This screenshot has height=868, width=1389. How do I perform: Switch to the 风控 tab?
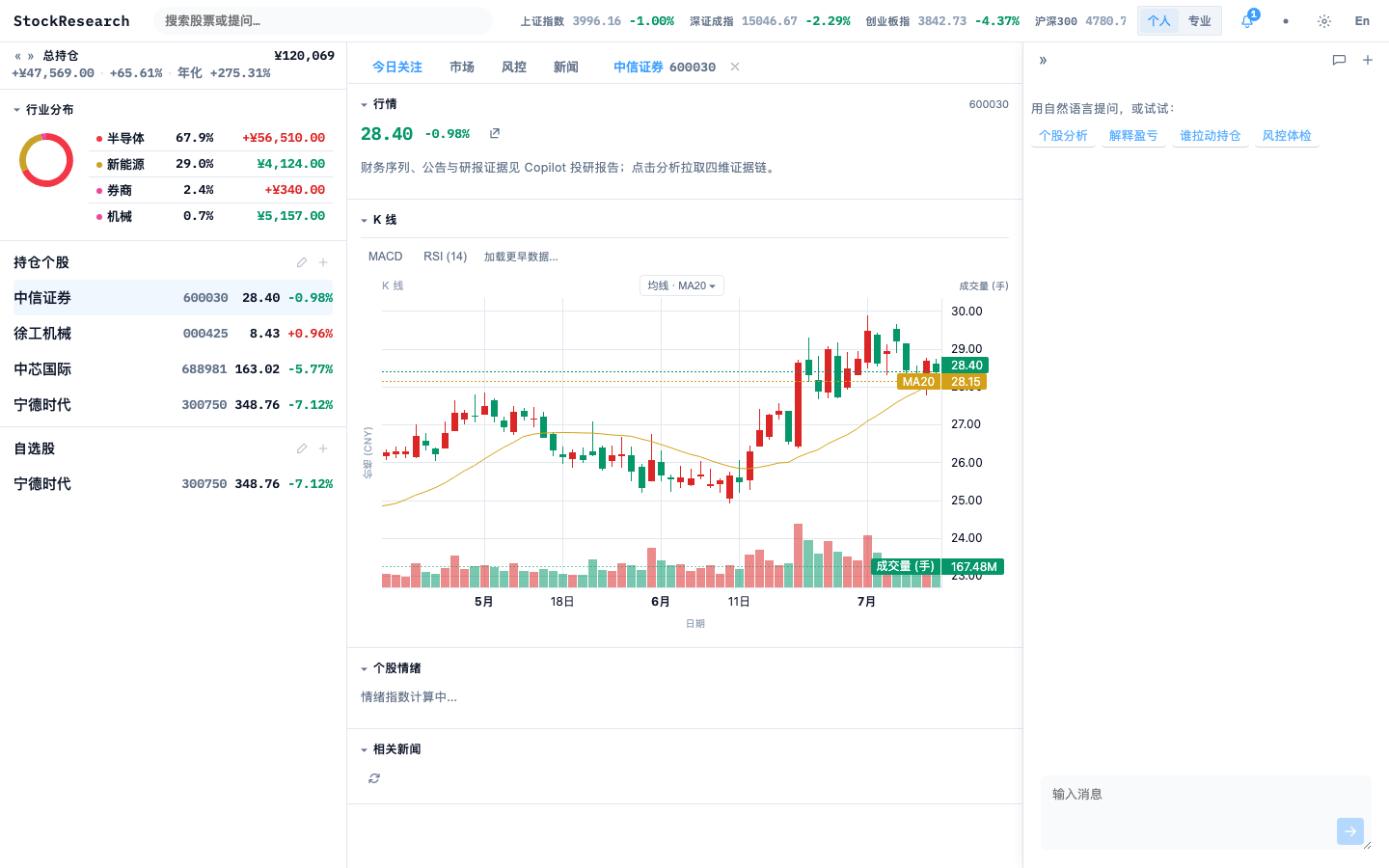tap(514, 67)
